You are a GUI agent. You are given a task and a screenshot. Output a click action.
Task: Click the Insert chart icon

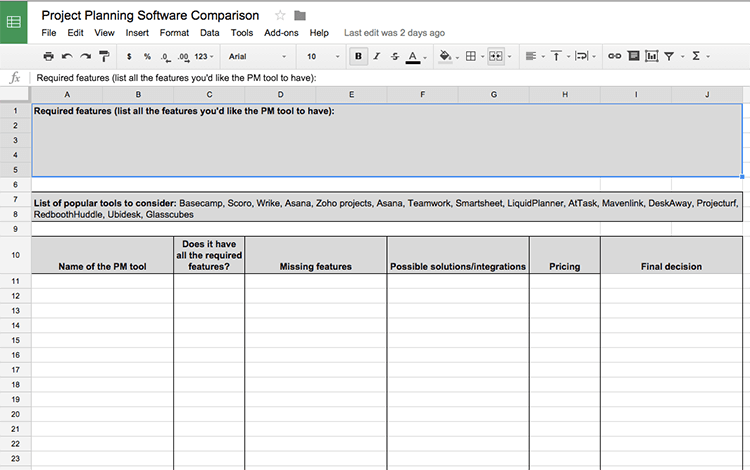click(651, 56)
